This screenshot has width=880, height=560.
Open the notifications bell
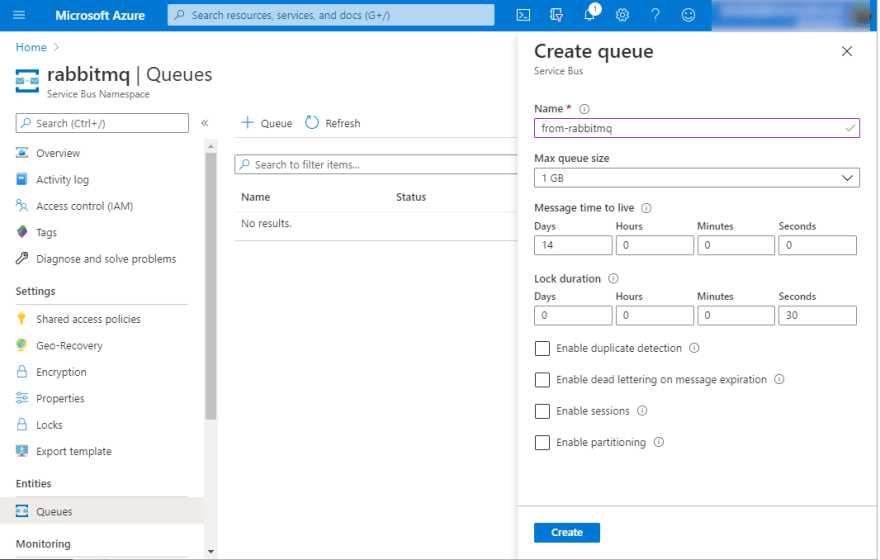589,15
